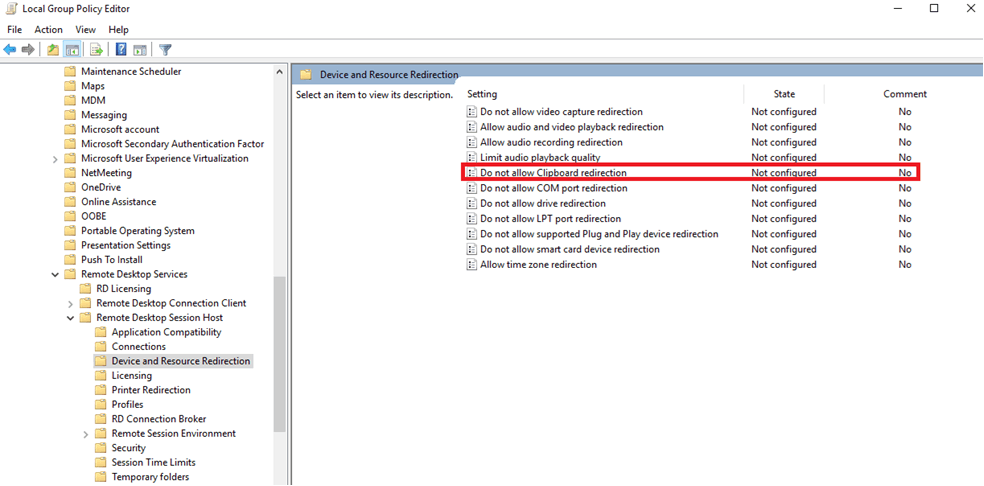Click policy icon of Allow audio recording redirection
Screen dimensions: 984x486
tap(472, 143)
